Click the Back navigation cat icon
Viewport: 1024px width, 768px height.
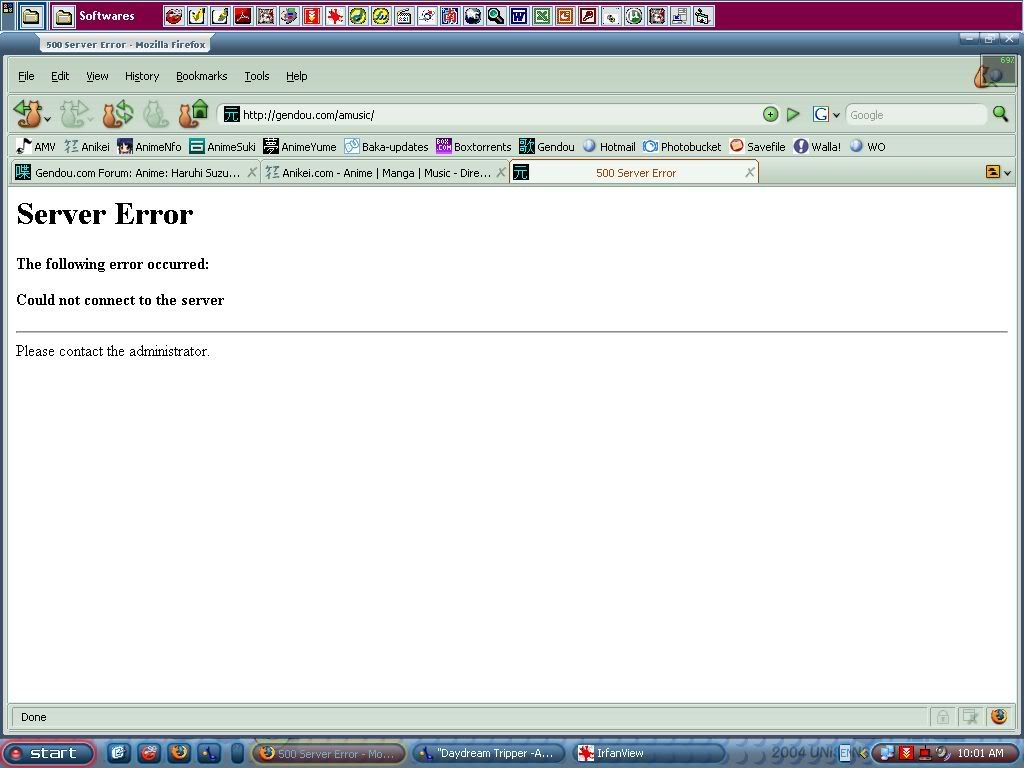click(x=27, y=114)
